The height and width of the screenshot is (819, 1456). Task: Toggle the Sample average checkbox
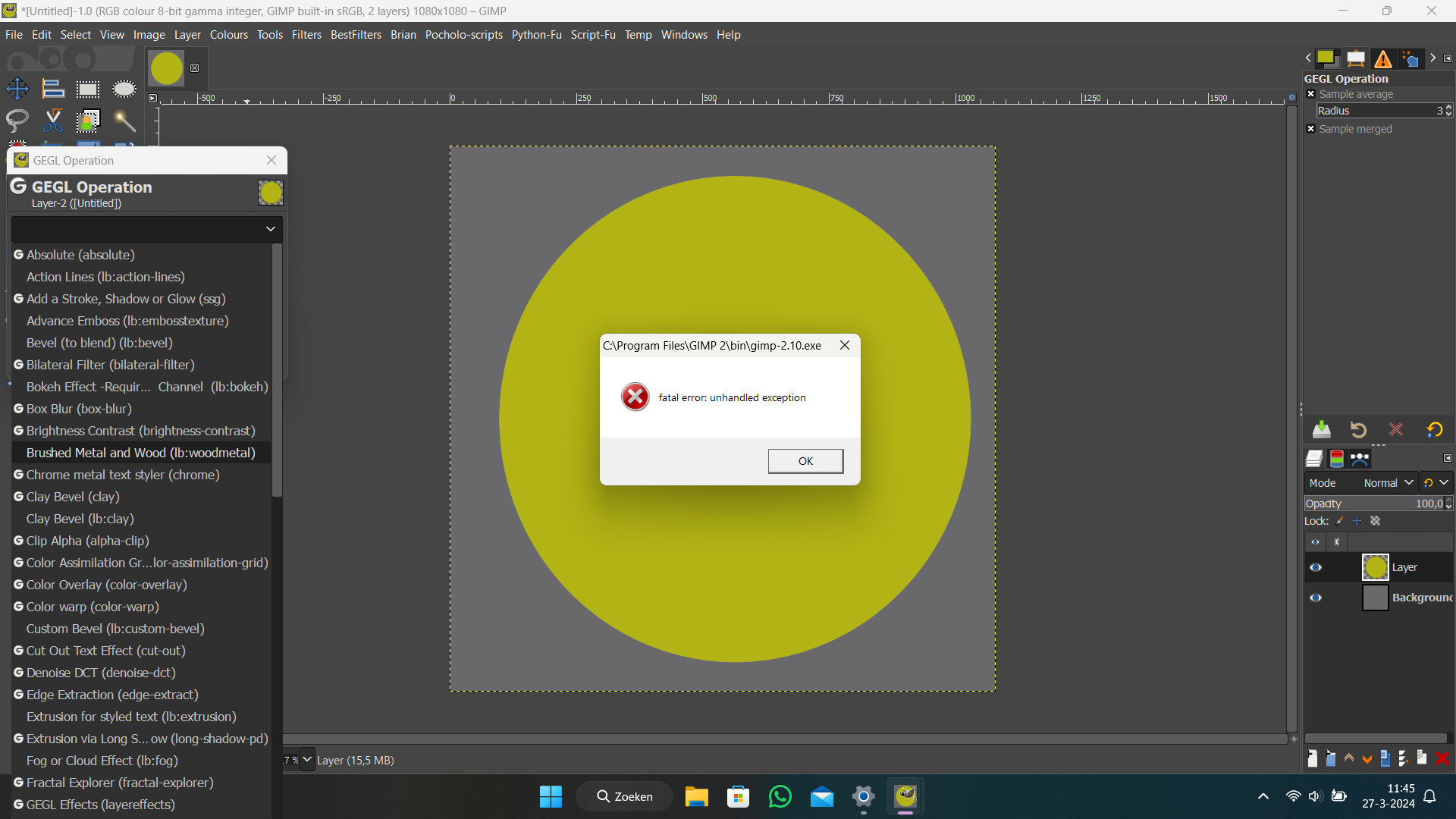pos(1311,94)
